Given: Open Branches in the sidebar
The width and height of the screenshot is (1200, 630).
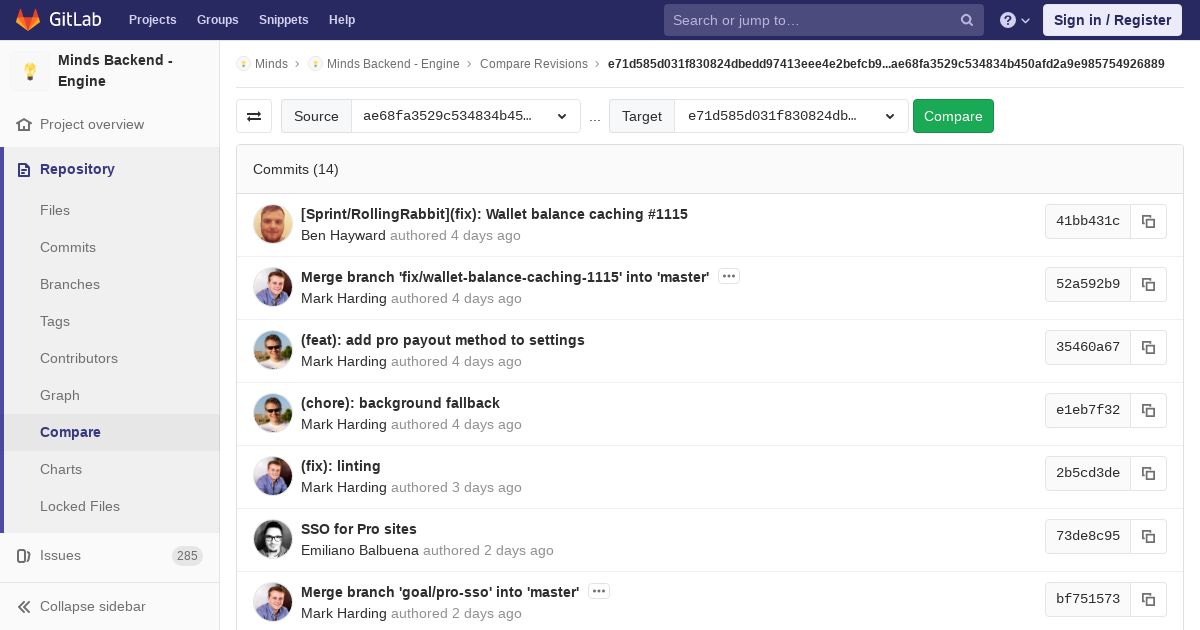Looking at the screenshot, I should pos(70,284).
